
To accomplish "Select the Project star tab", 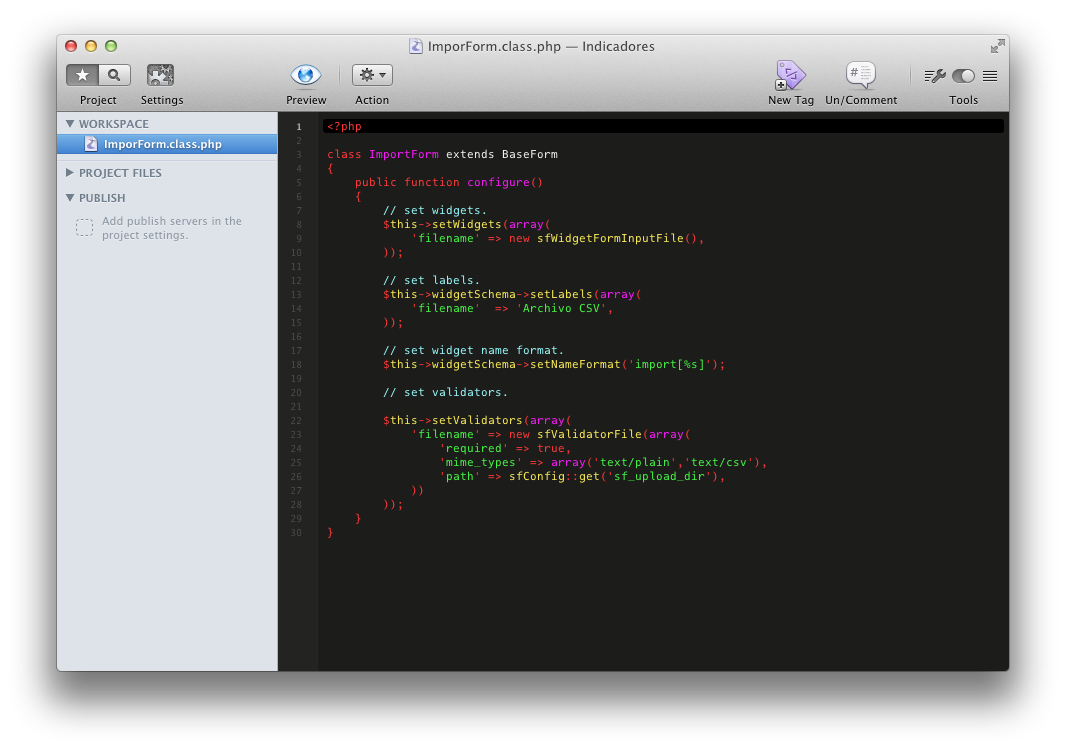I will (82, 75).
